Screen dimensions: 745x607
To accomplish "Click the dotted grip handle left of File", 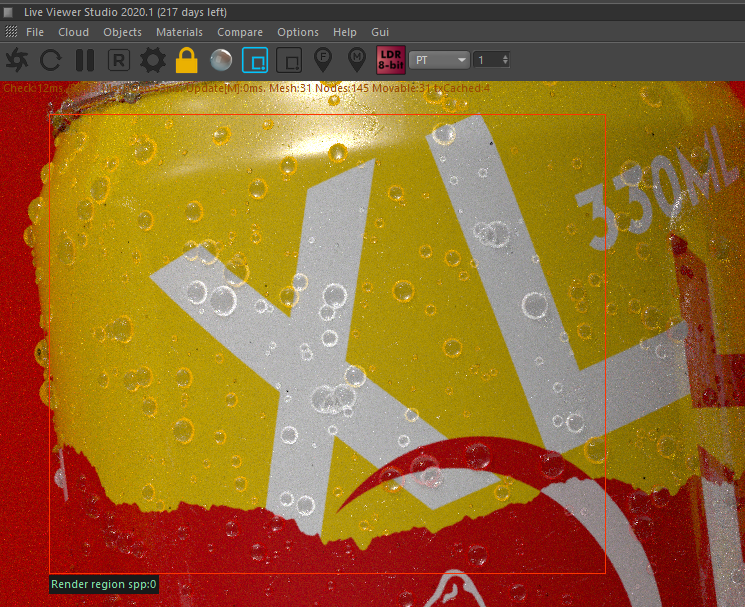I will coord(11,32).
